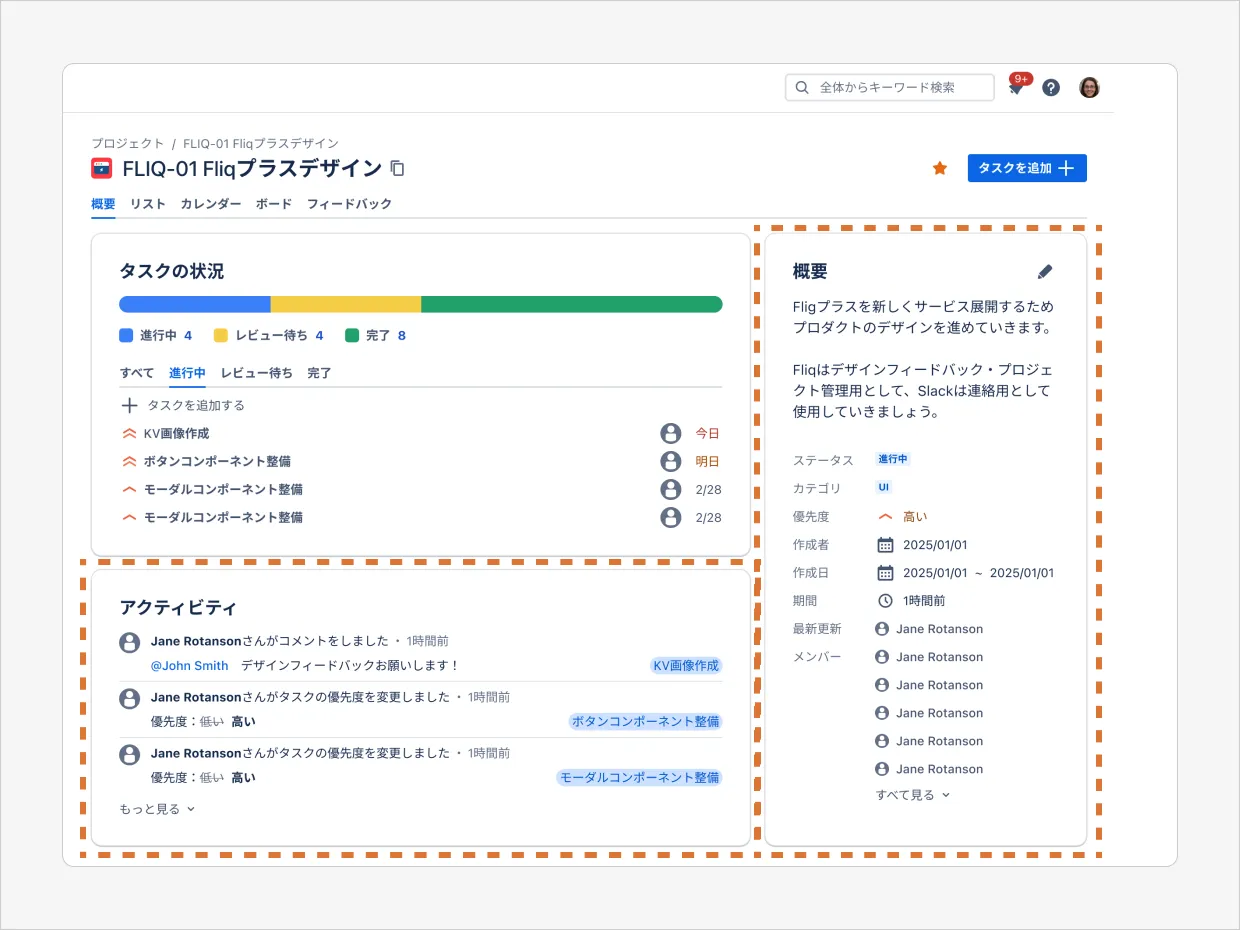
Task: Select the レビュー待ち task filter tab
Action: coord(257,373)
